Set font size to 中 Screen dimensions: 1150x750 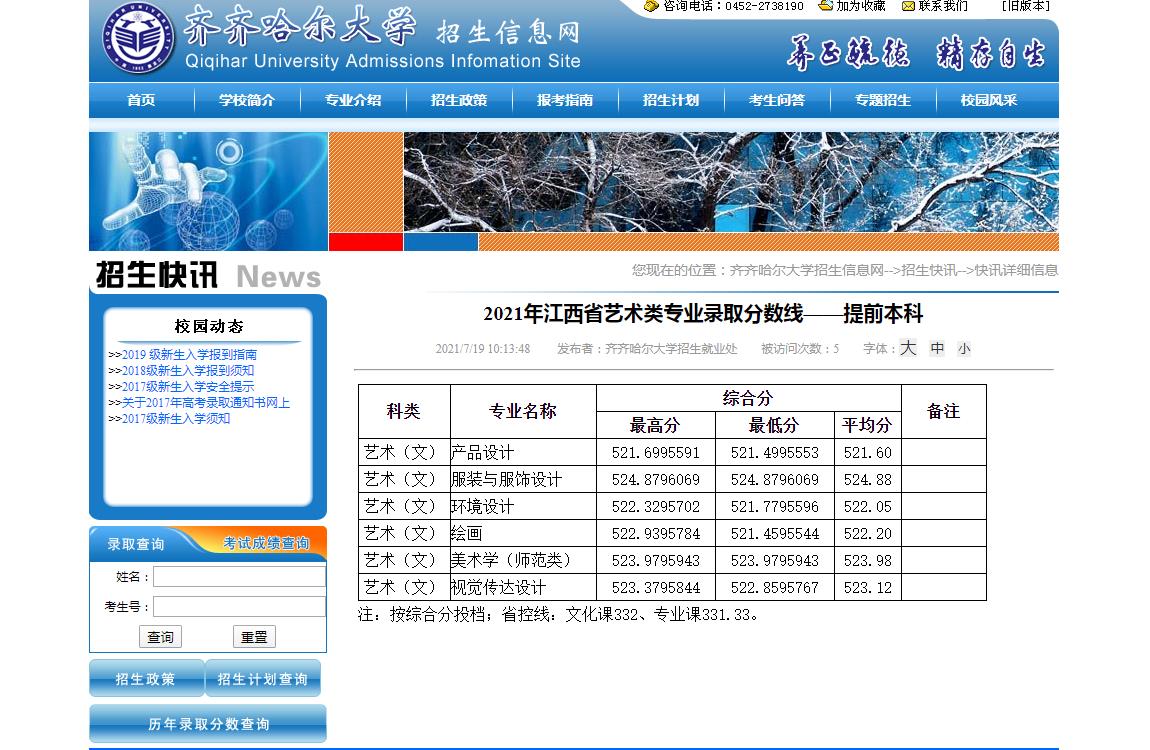click(937, 348)
